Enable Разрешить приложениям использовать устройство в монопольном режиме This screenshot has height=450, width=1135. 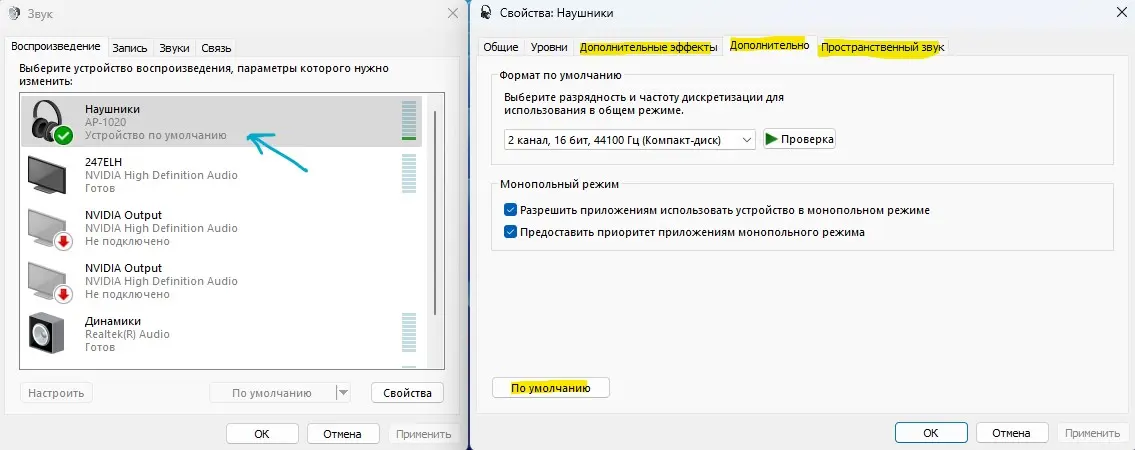(510, 210)
